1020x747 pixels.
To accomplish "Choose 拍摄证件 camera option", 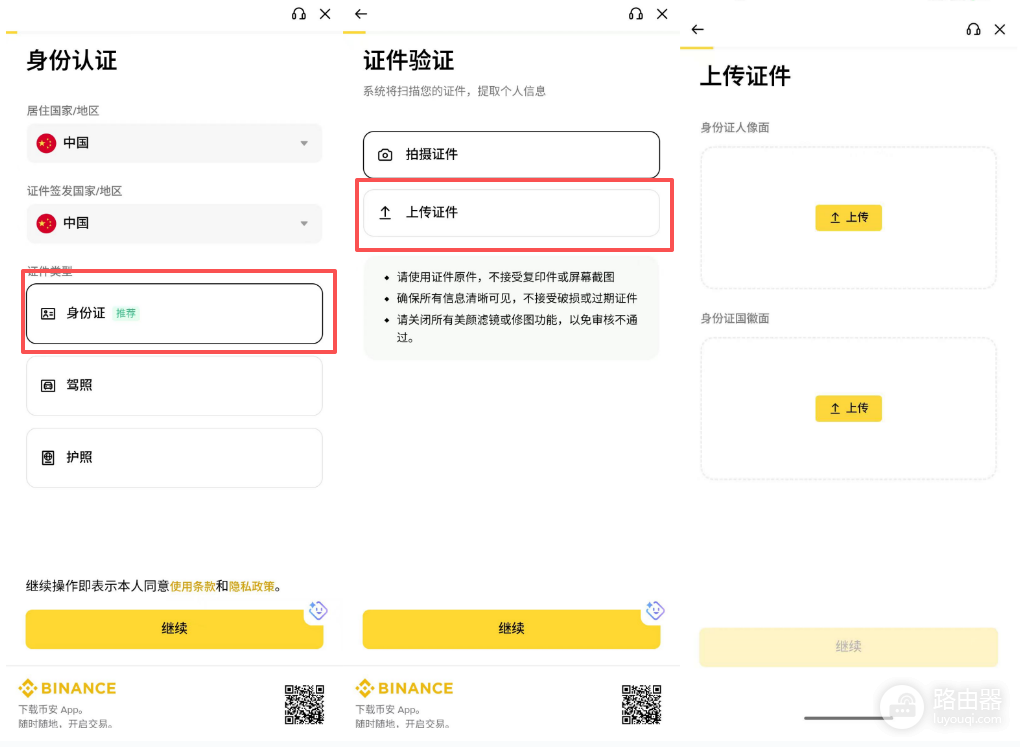I will click(x=511, y=155).
